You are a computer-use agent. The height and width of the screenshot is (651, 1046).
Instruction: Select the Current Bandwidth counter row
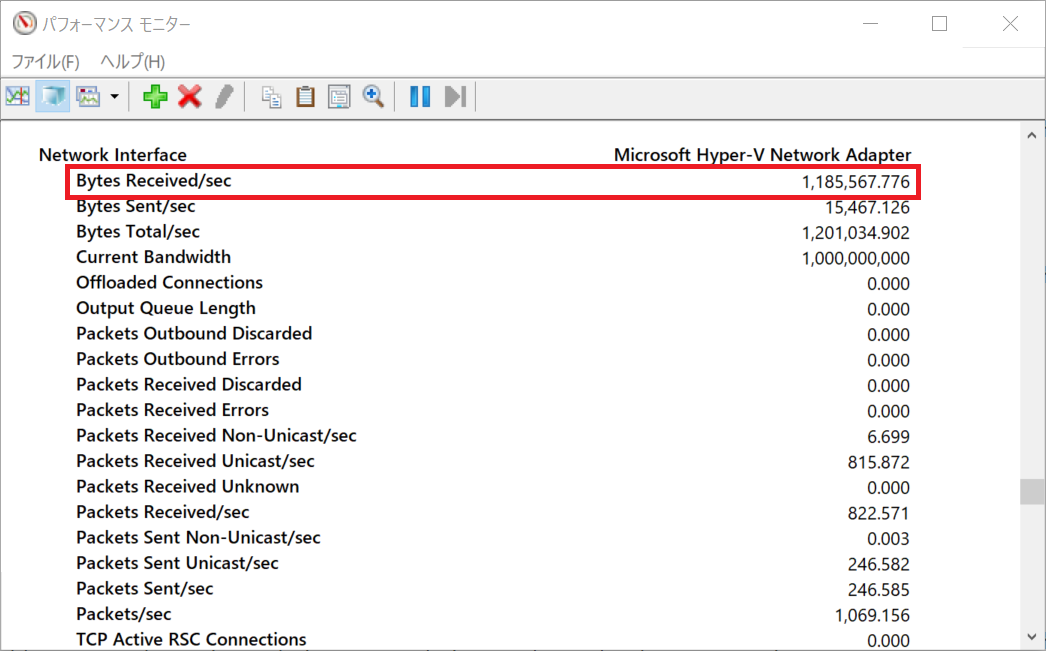pos(153,257)
